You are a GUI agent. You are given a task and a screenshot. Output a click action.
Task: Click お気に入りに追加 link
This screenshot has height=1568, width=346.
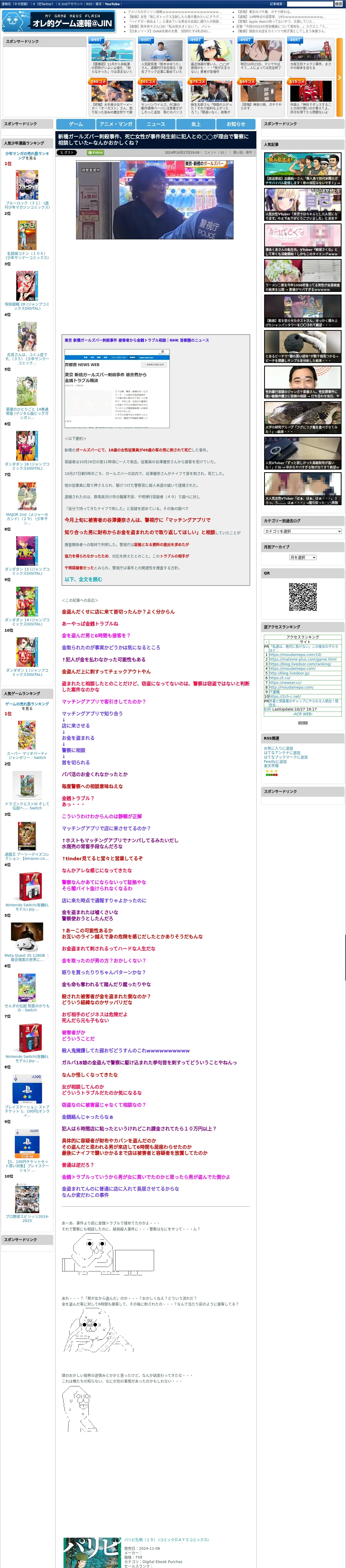coord(278,748)
